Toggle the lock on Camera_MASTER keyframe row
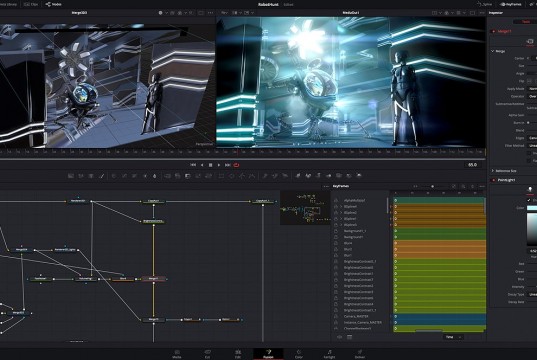Screen dimensions: 537x360 click(336, 316)
